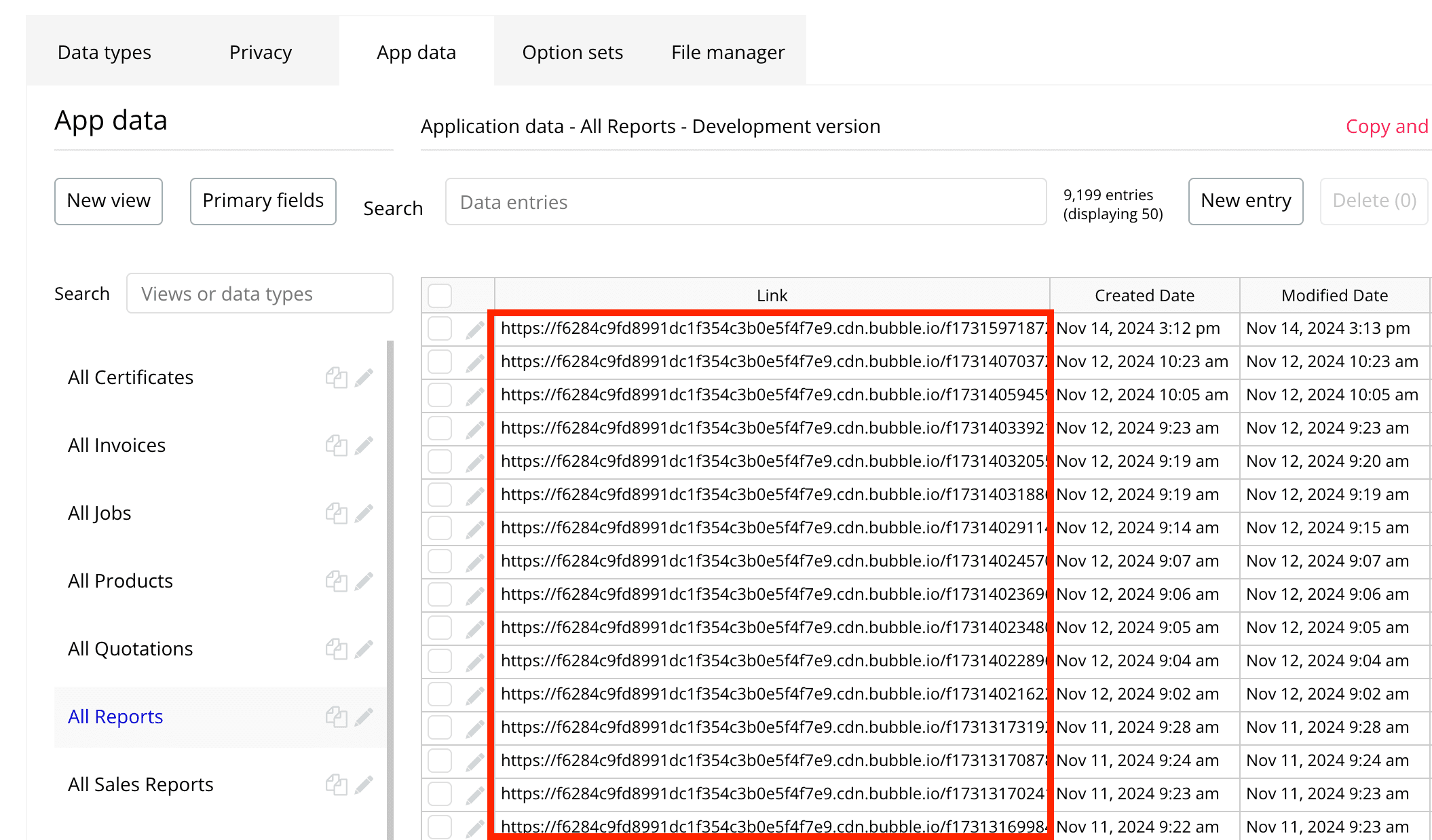Duplicate All Quotations view using copy icon
This screenshot has width=1432, height=840.
pyautogui.click(x=336, y=649)
